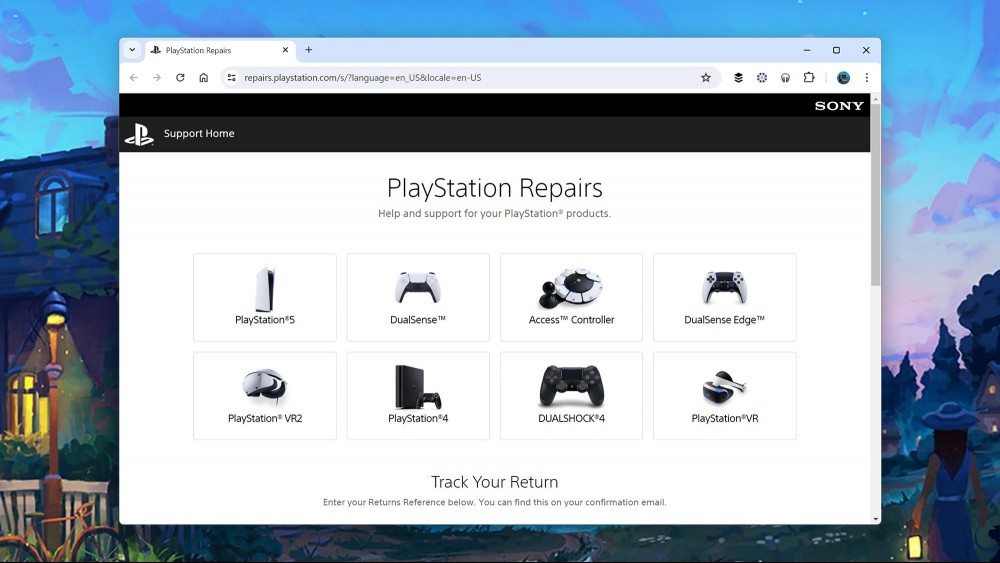Select the PlayStation®4 console card
The image size is (1000, 563).
click(418, 396)
